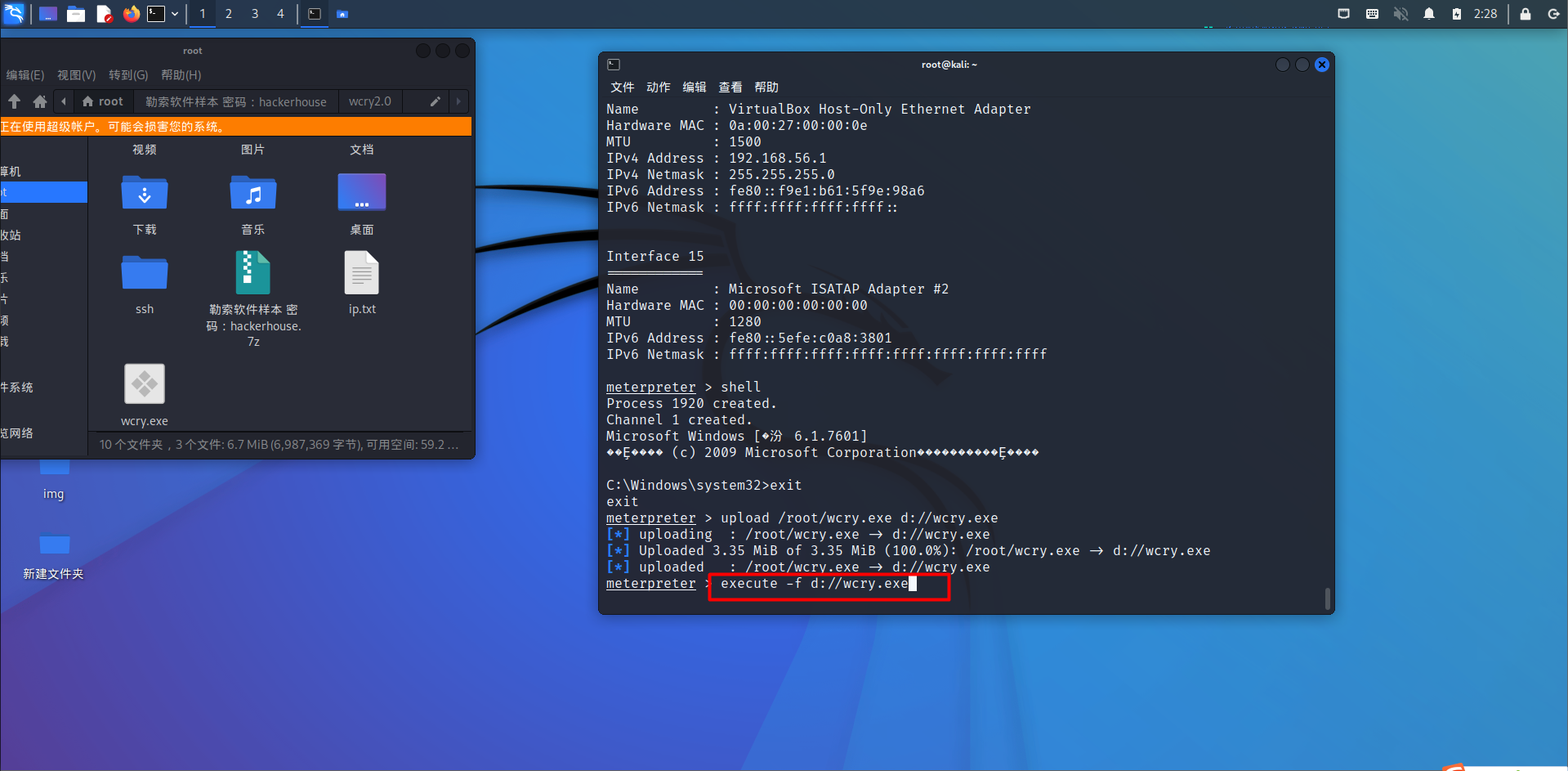
Task: Click the file manager status bar text
Action: click(x=279, y=445)
